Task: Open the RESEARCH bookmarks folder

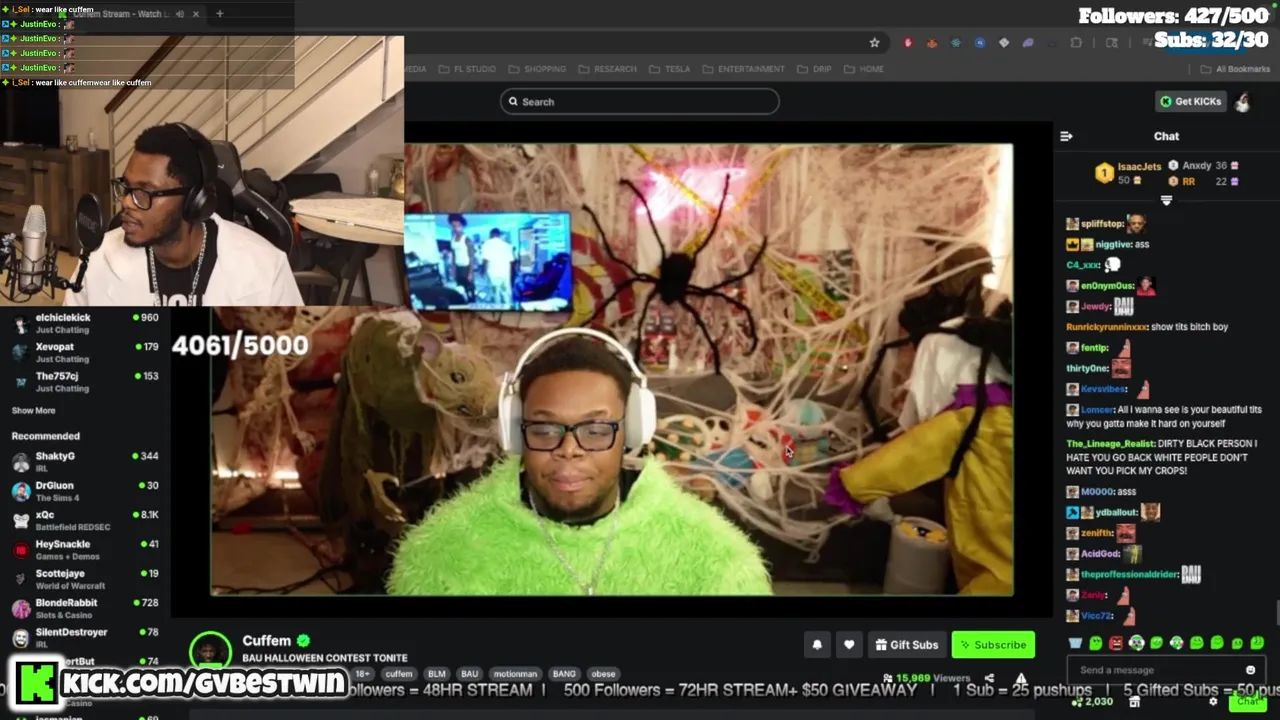Action: point(607,69)
